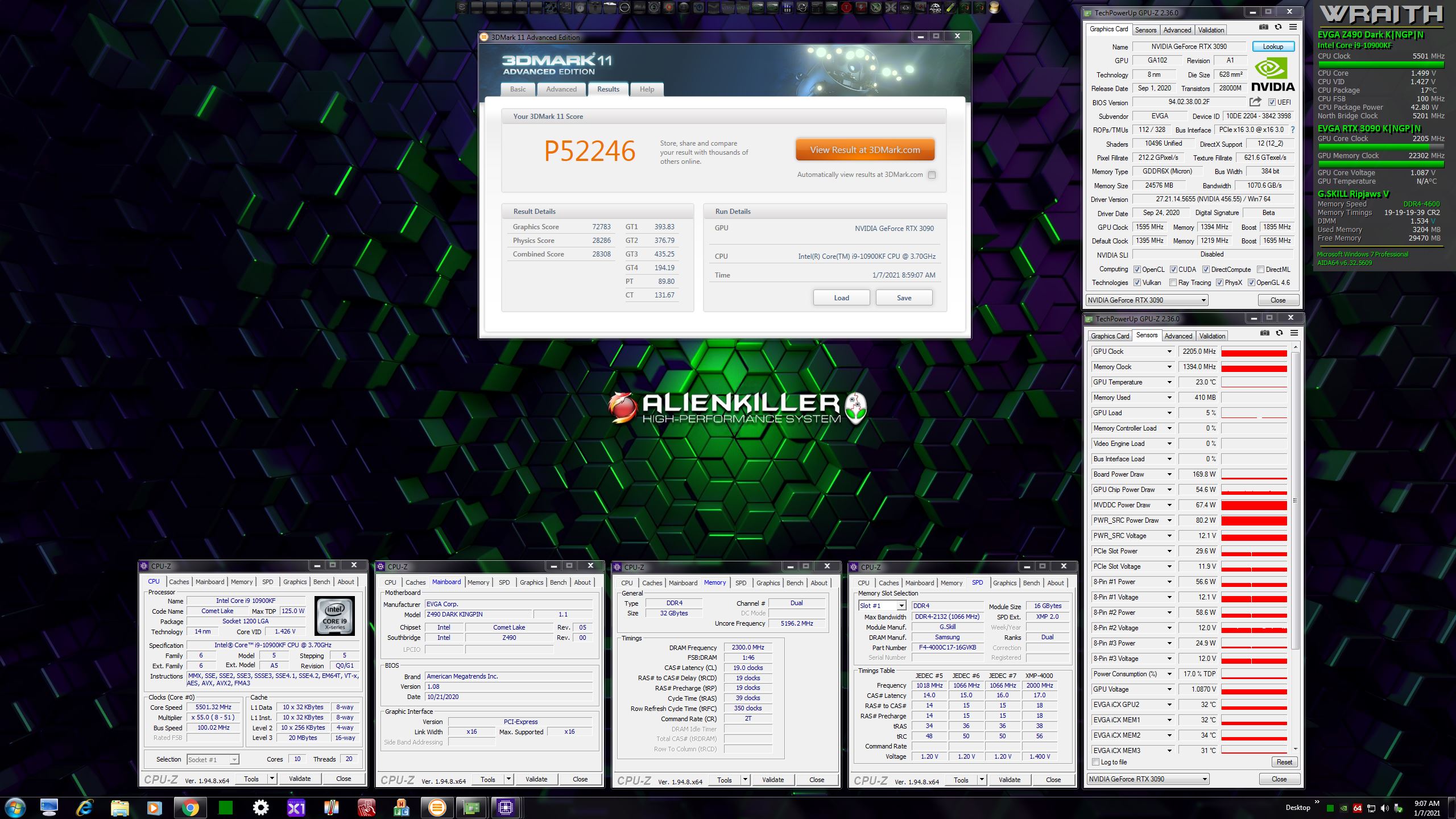
Task: Click Bus Interface question mark icon
Action: 1293,130
